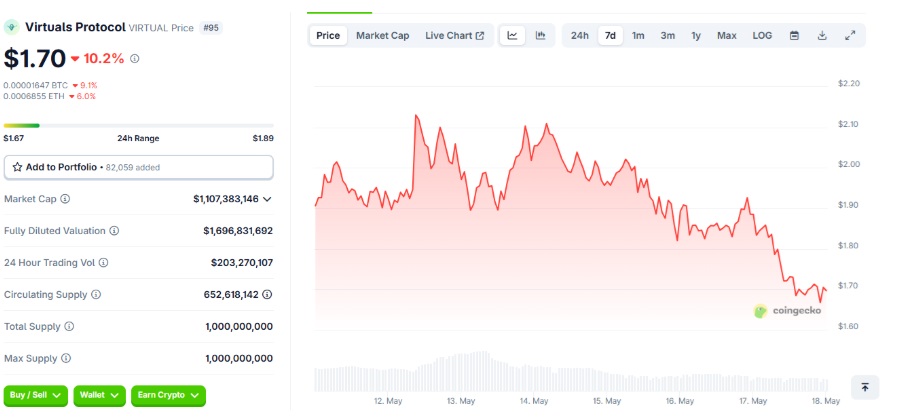
Task: Select the 24h time range
Action: (580, 36)
